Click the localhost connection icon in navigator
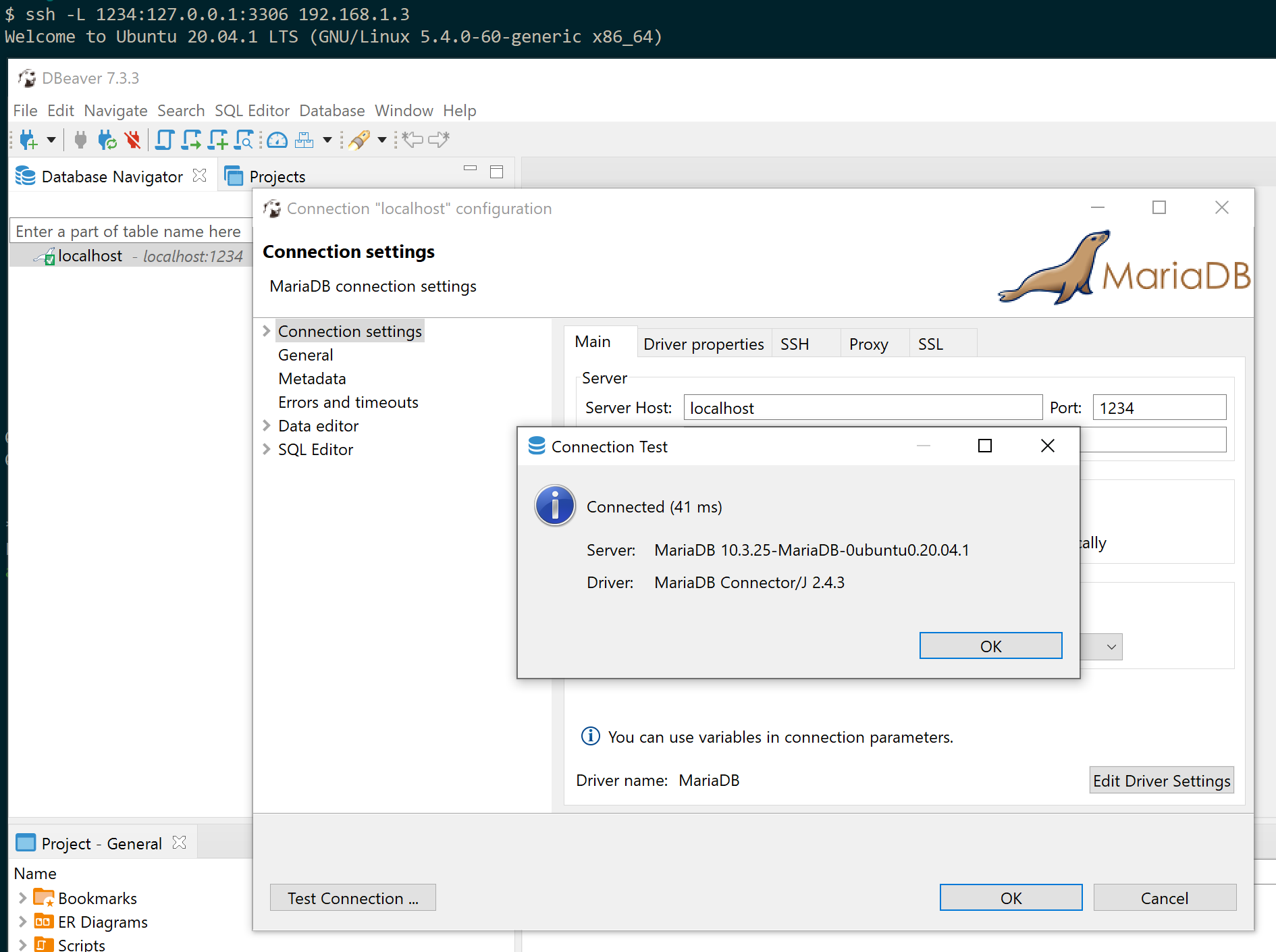 coord(45,256)
